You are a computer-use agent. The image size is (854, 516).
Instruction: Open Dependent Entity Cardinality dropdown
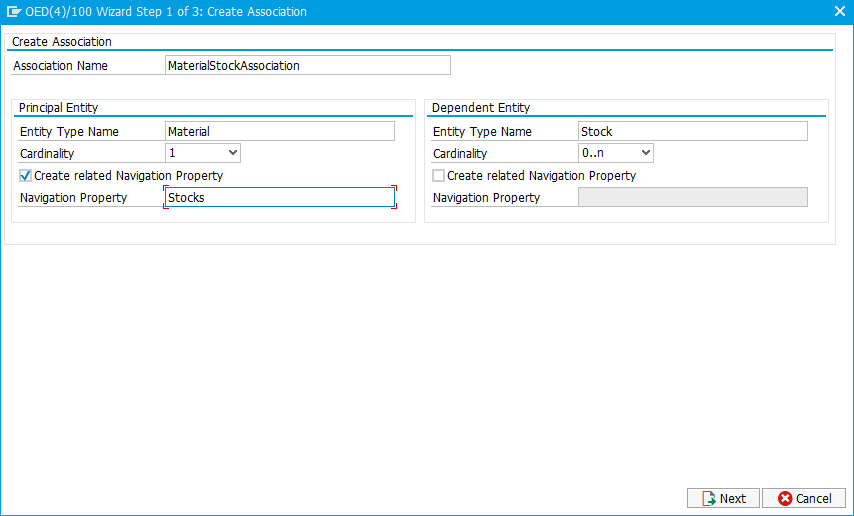pos(615,153)
